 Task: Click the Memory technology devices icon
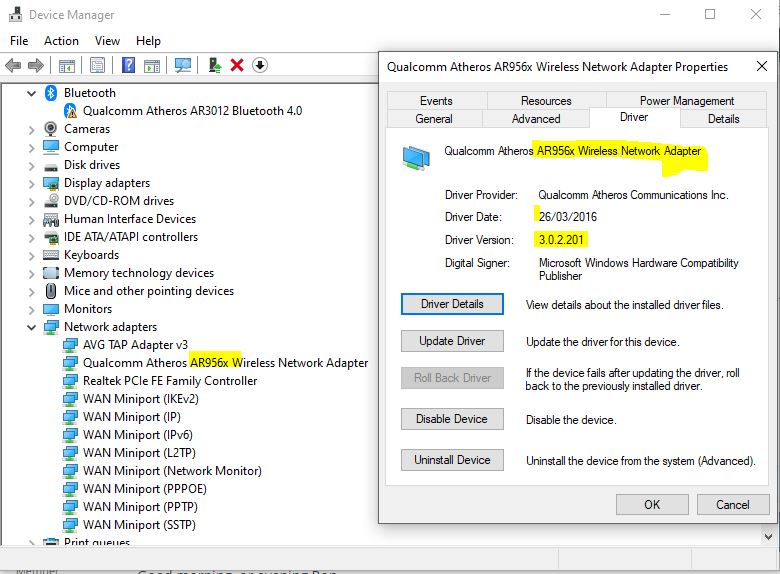pyautogui.click(x=51, y=273)
